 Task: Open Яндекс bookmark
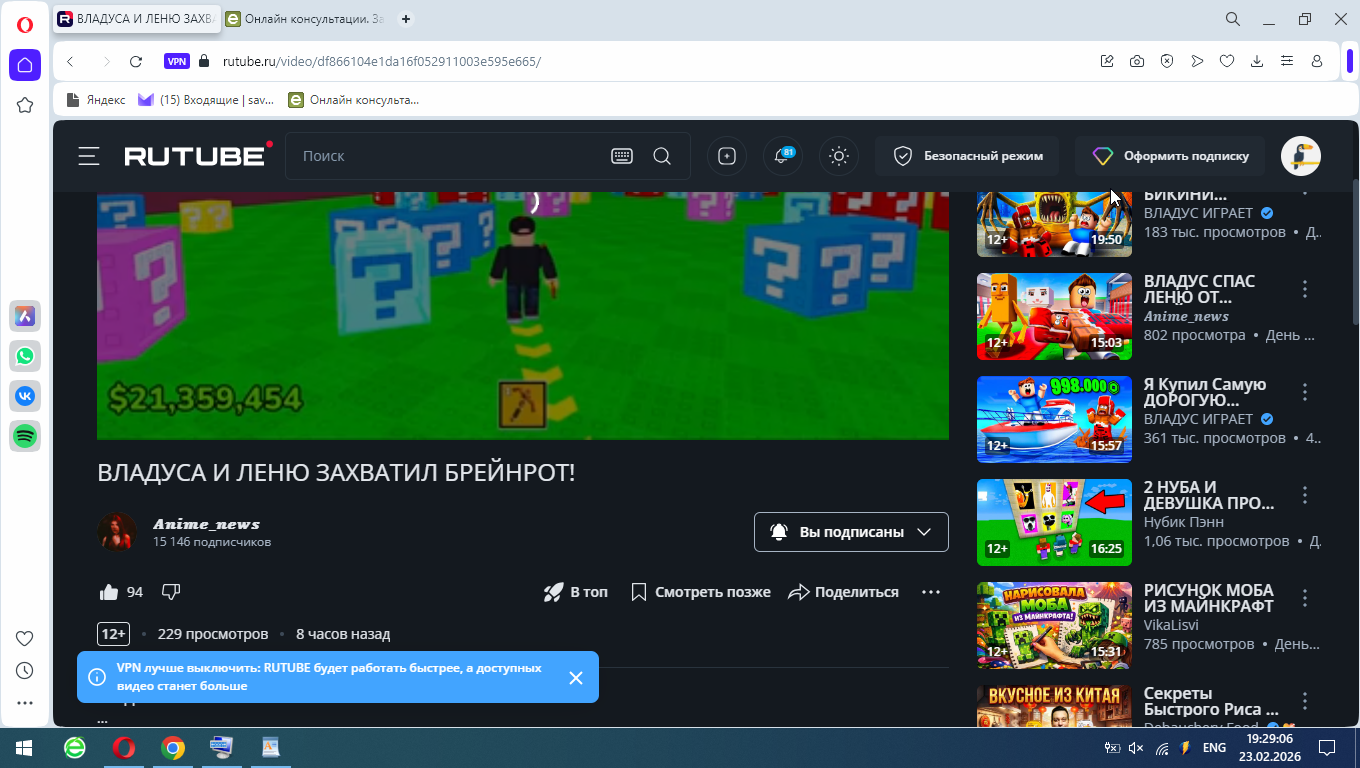click(x=95, y=100)
